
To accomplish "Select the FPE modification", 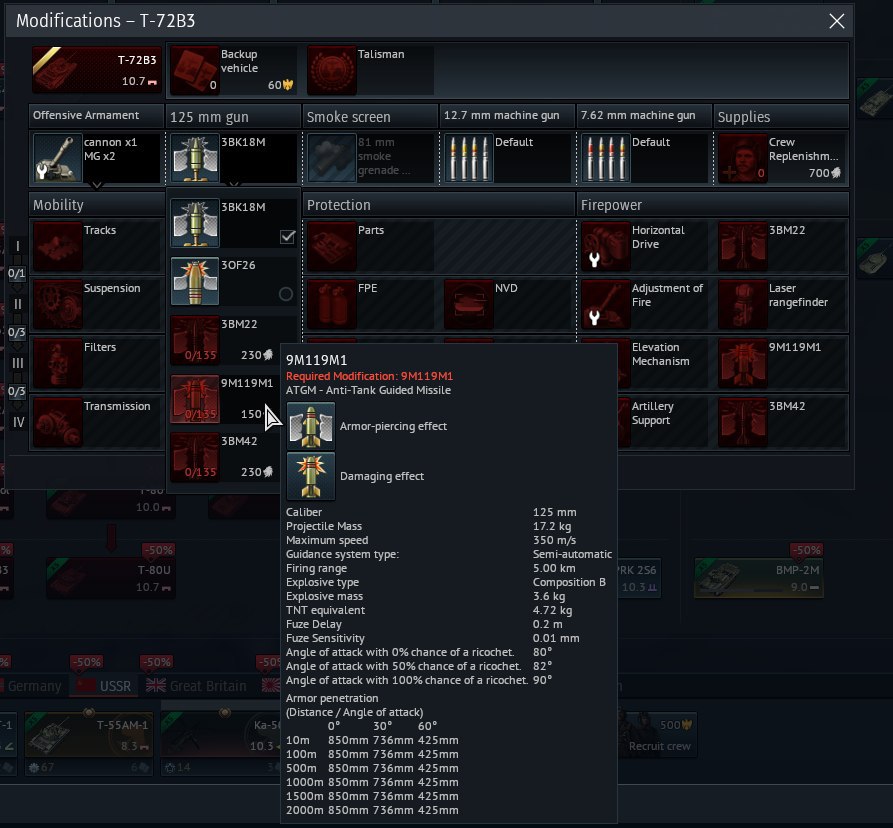I will pos(370,305).
